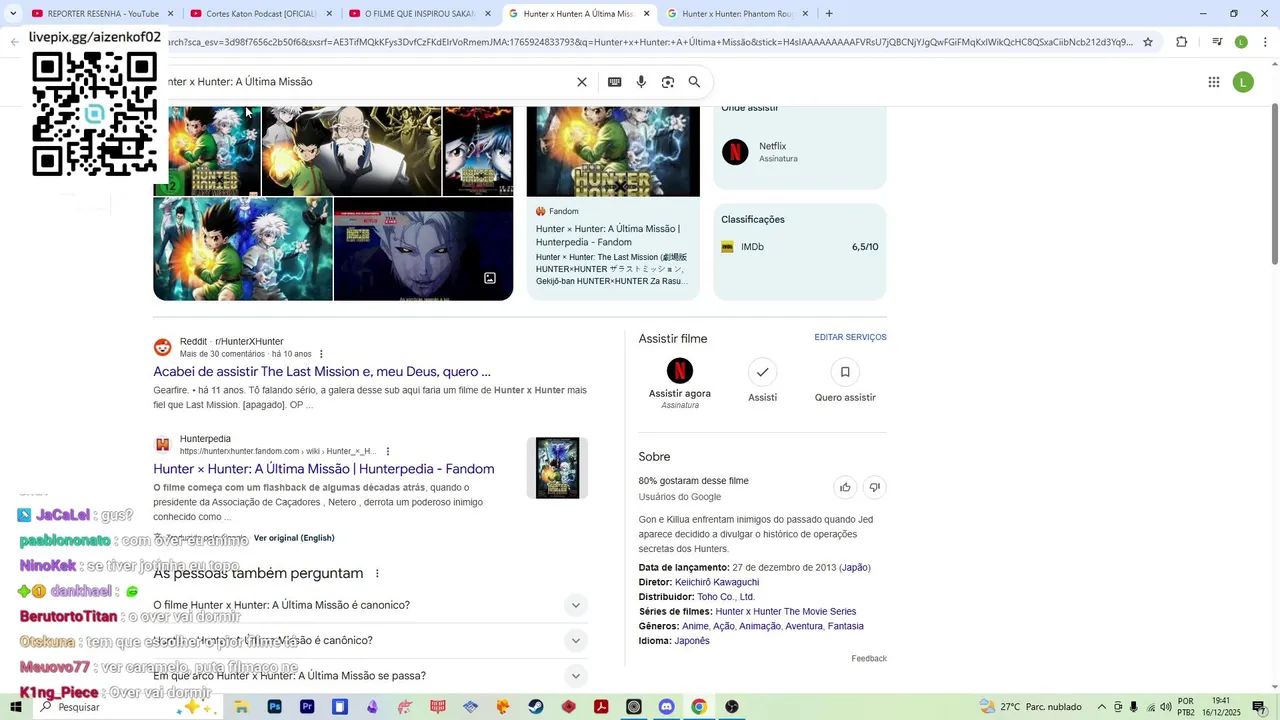Click EDITAR SERVIÇOS link
Screen dimensions: 1280x720
click(850, 337)
